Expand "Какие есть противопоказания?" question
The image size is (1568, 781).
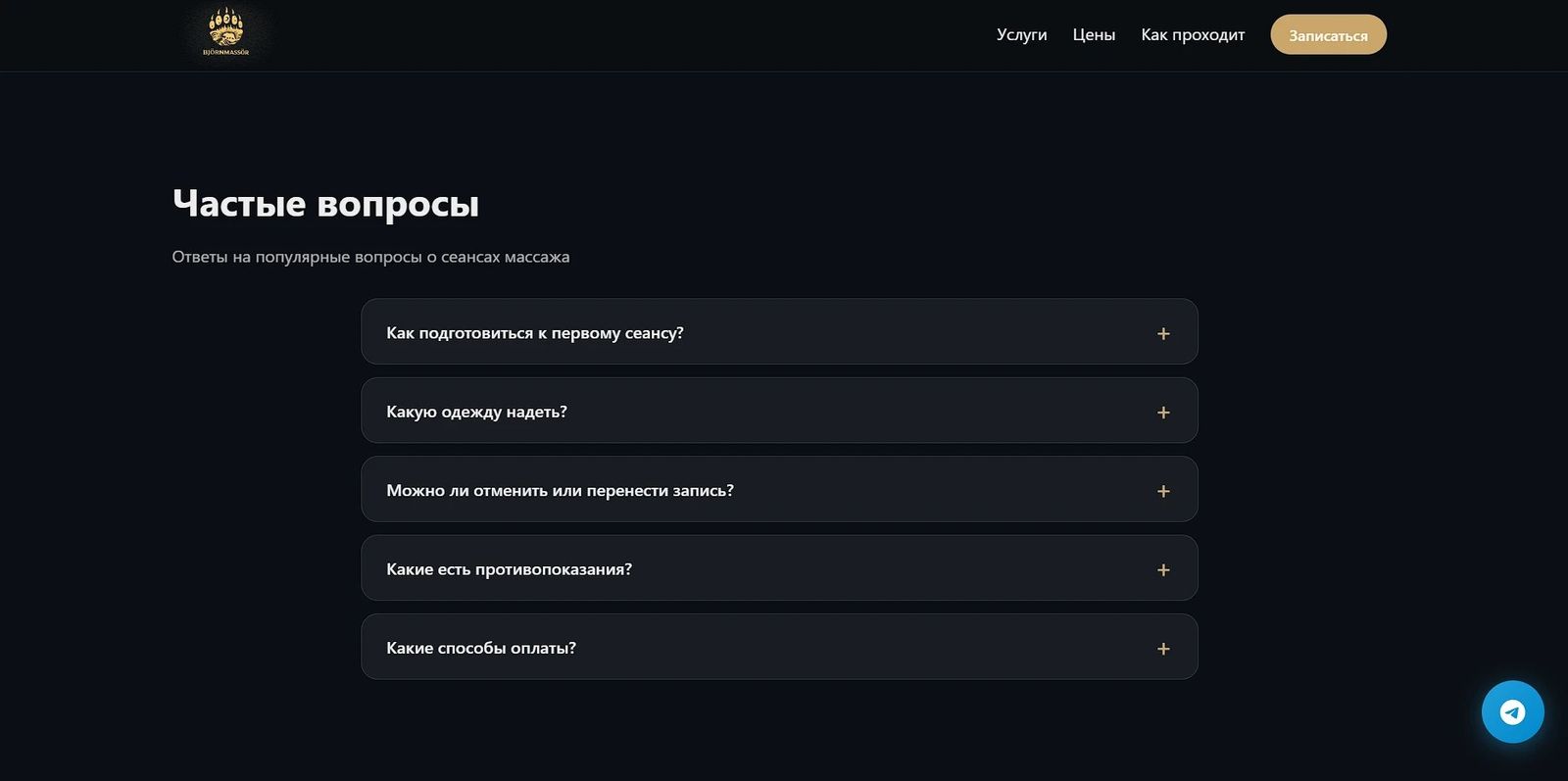779,568
